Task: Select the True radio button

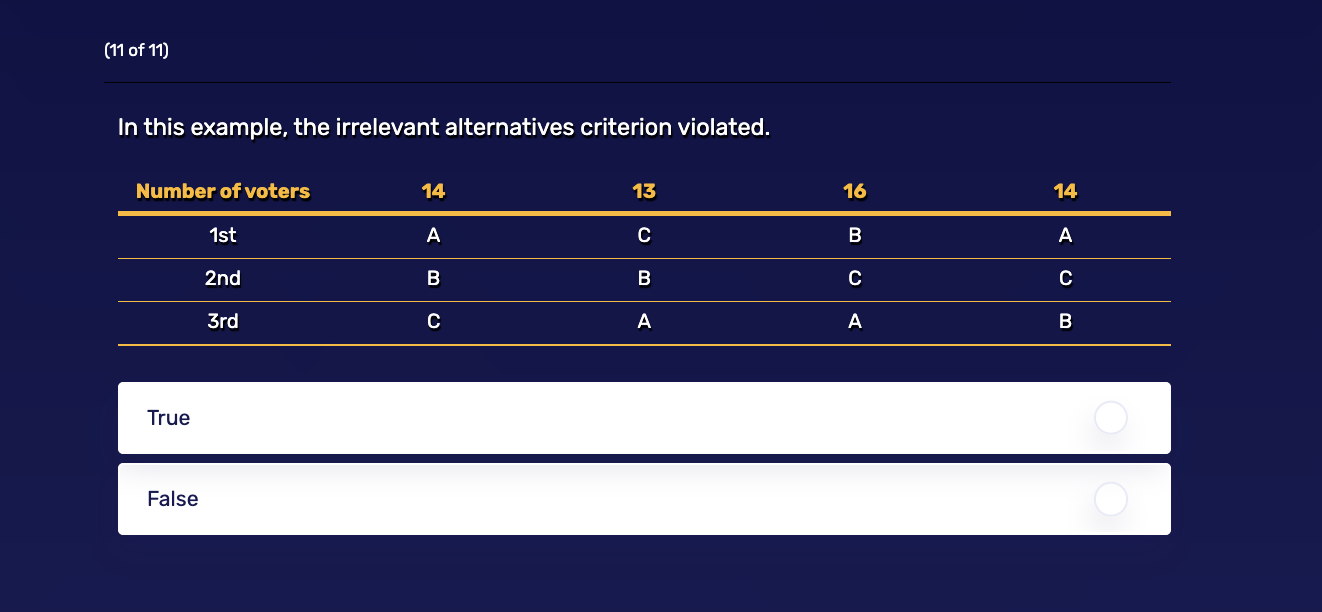Action: 1110,418
